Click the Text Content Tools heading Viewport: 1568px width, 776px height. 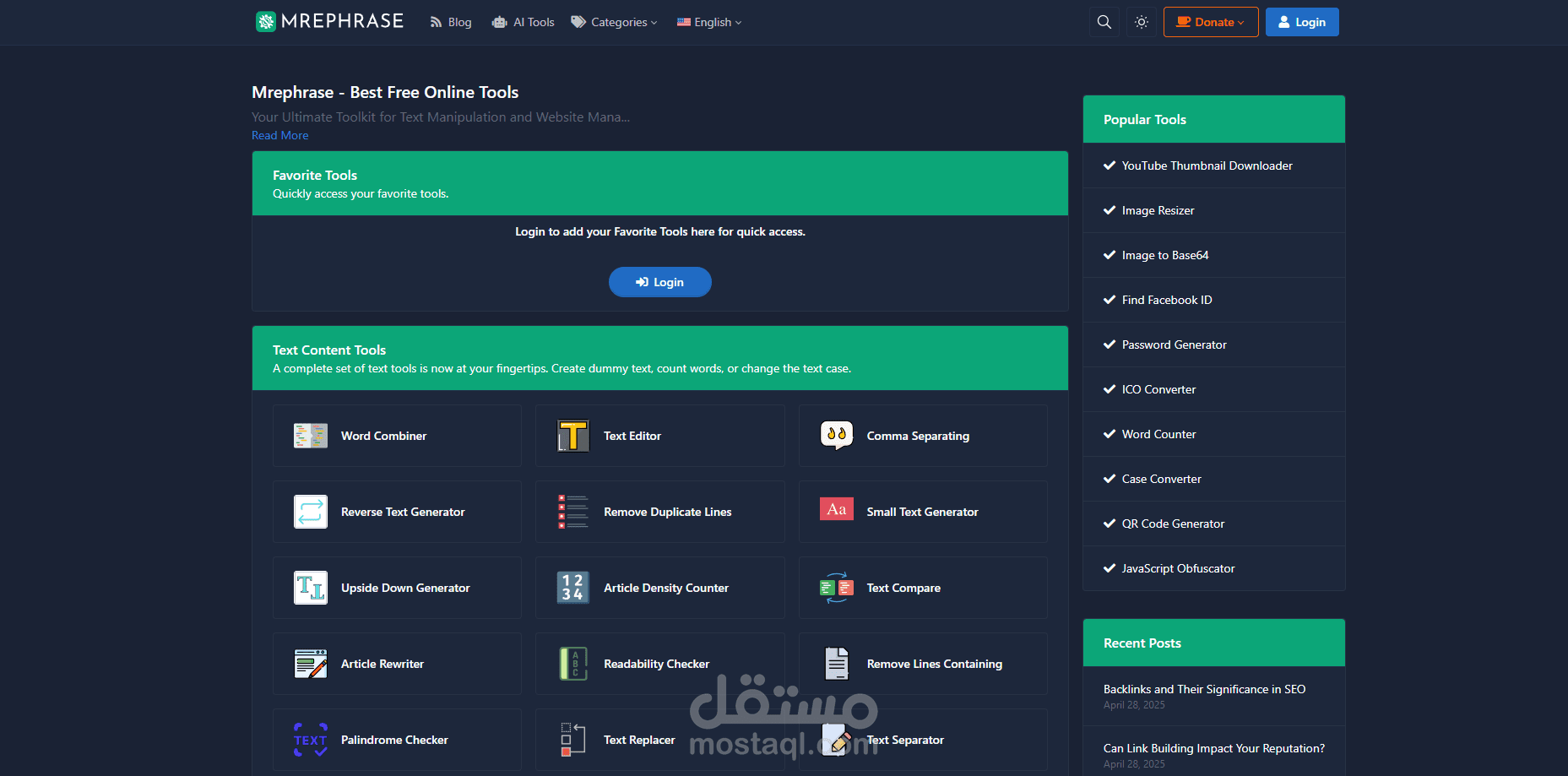tap(329, 350)
